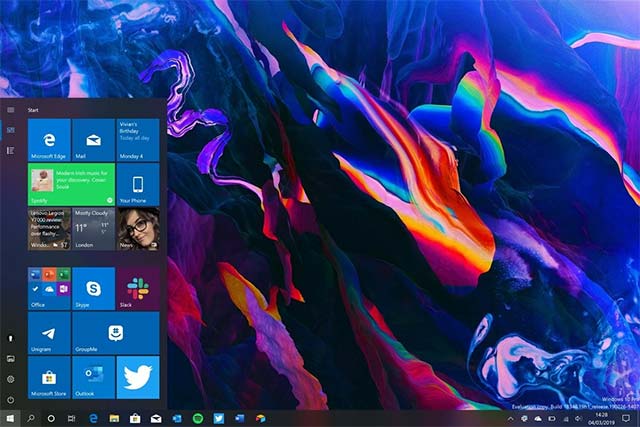Launch the Skype tile
This screenshot has height=427, width=640.
tap(93, 288)
